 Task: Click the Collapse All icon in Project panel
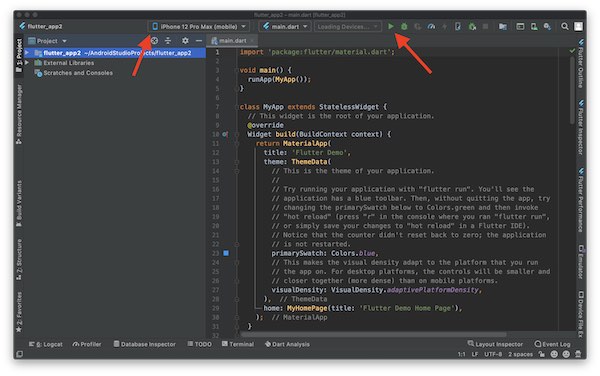coord(168,41)
